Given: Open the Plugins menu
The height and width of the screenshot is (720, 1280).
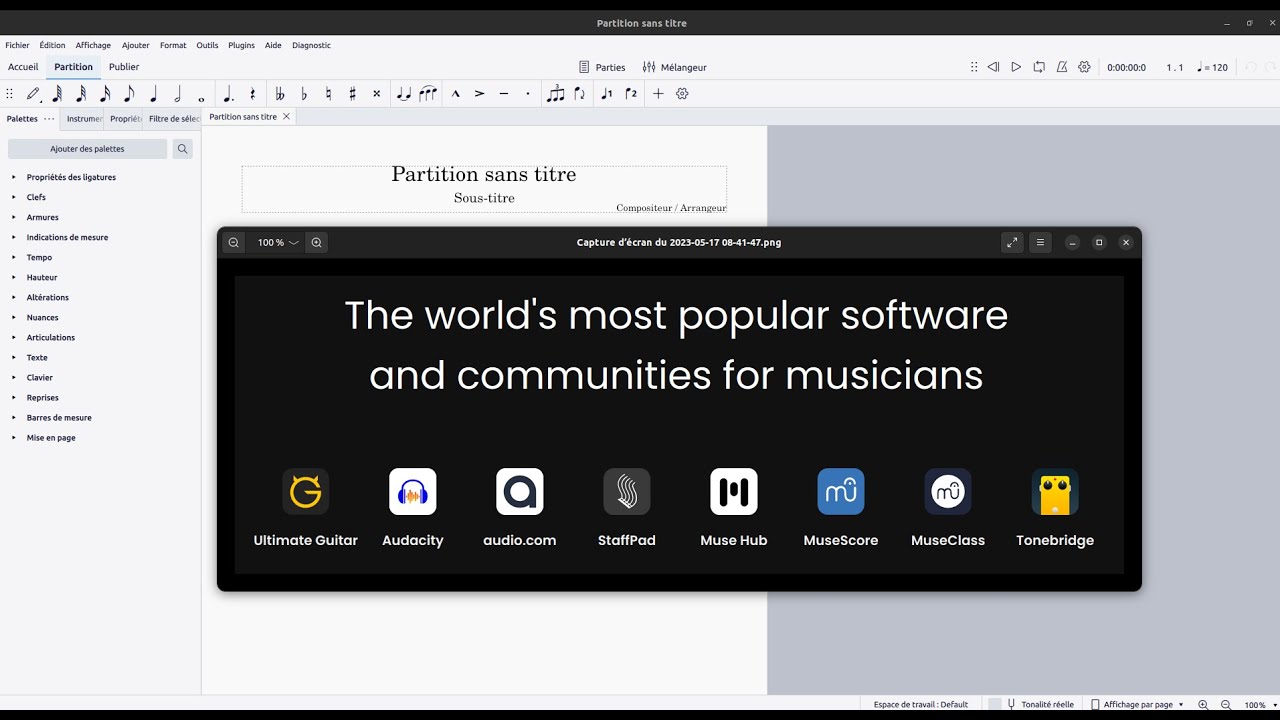Looking at the screenshot, I should pyautogui.click(x=241, y=45).
